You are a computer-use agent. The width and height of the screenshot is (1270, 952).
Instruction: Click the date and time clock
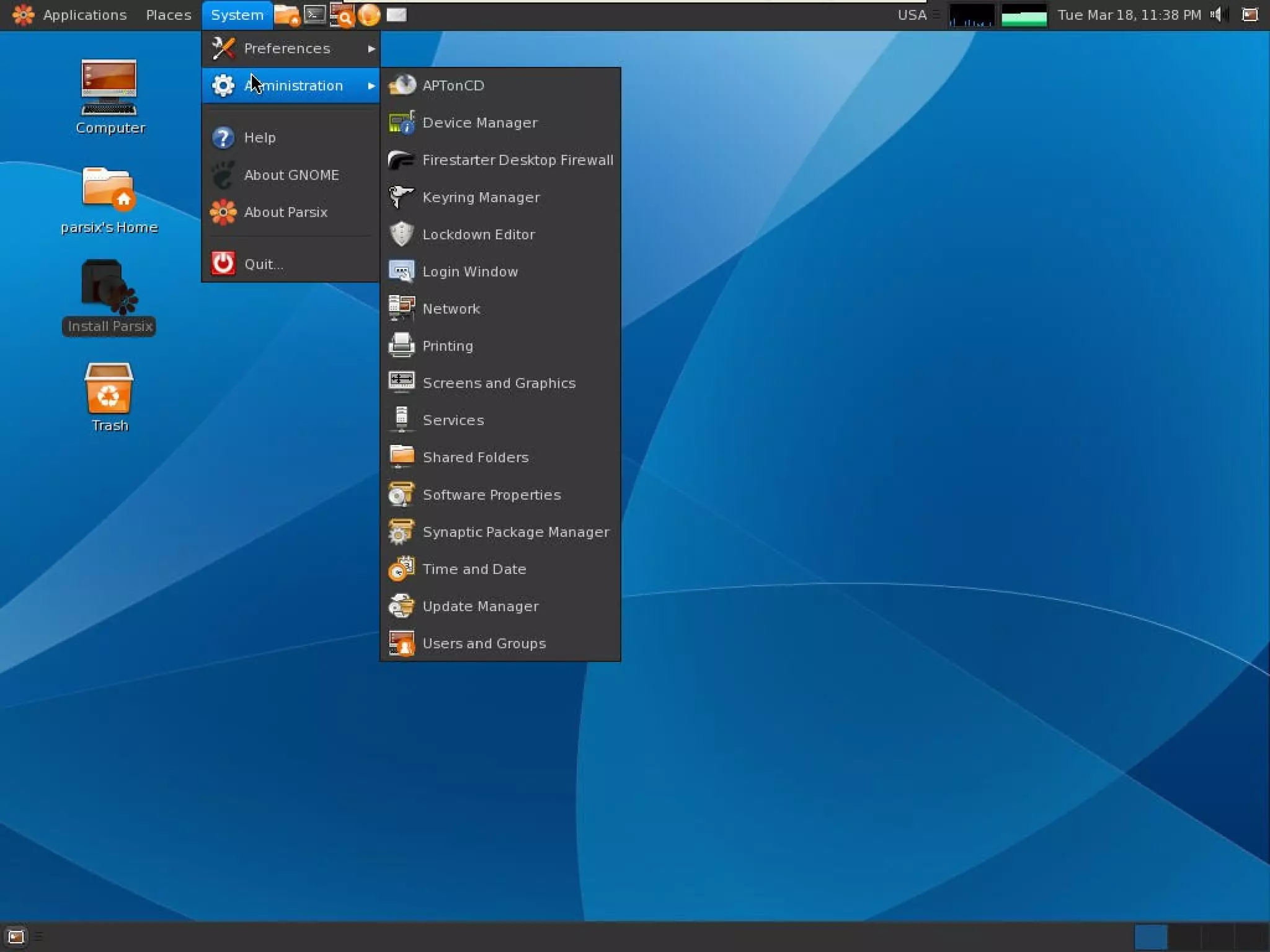1129,14
